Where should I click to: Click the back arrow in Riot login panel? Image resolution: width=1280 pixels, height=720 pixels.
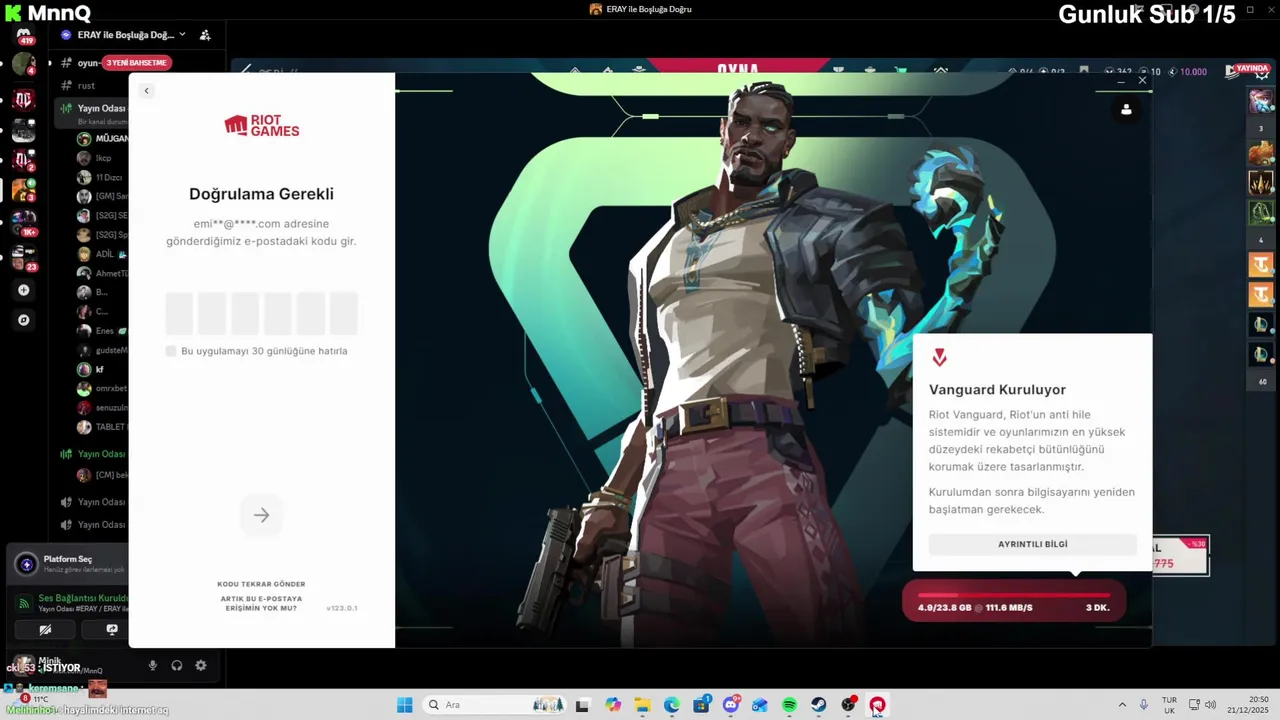146,91
